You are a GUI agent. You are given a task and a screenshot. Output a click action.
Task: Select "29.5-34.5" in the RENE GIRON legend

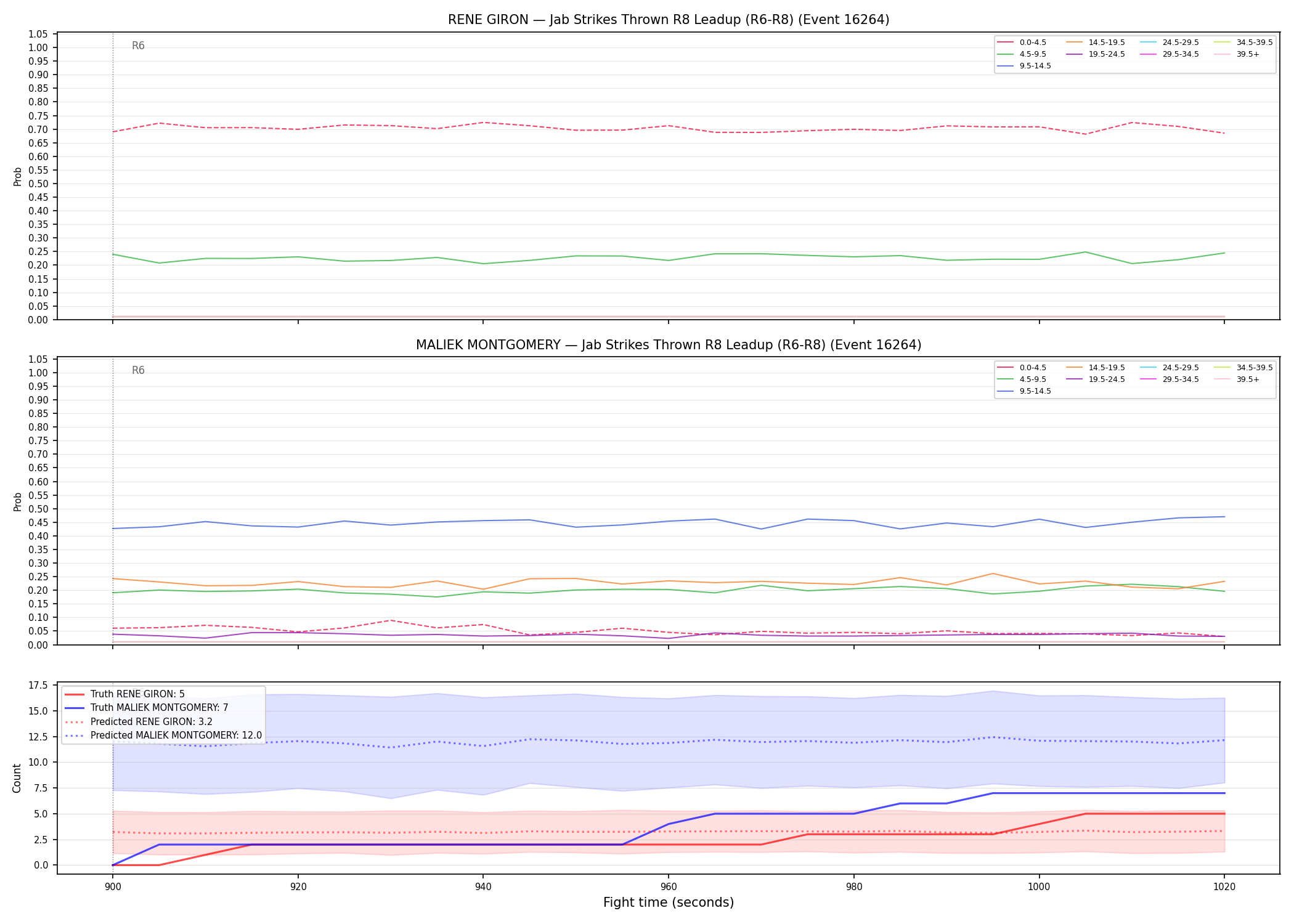point(1181,54)
